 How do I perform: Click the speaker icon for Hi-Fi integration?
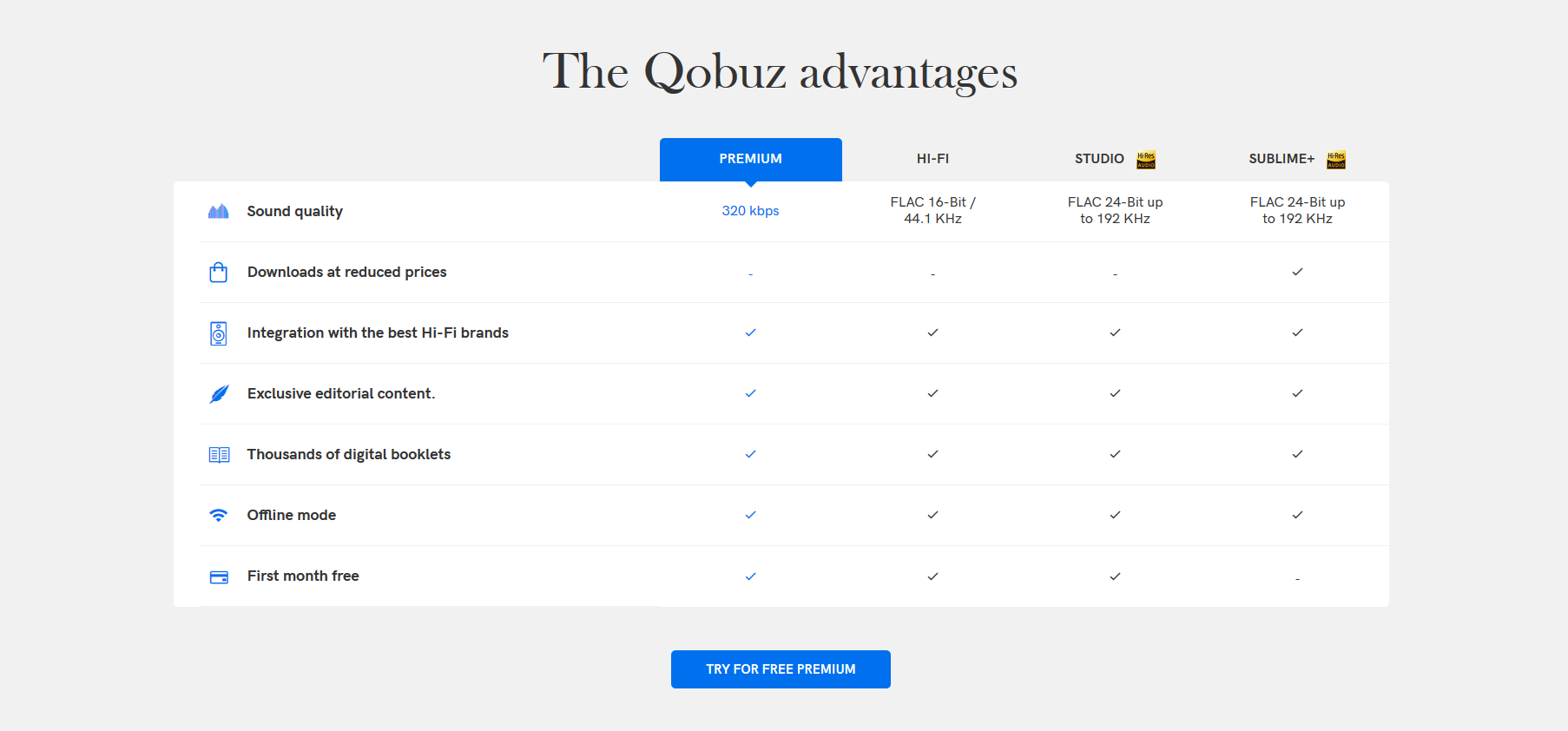pos(219,333)
